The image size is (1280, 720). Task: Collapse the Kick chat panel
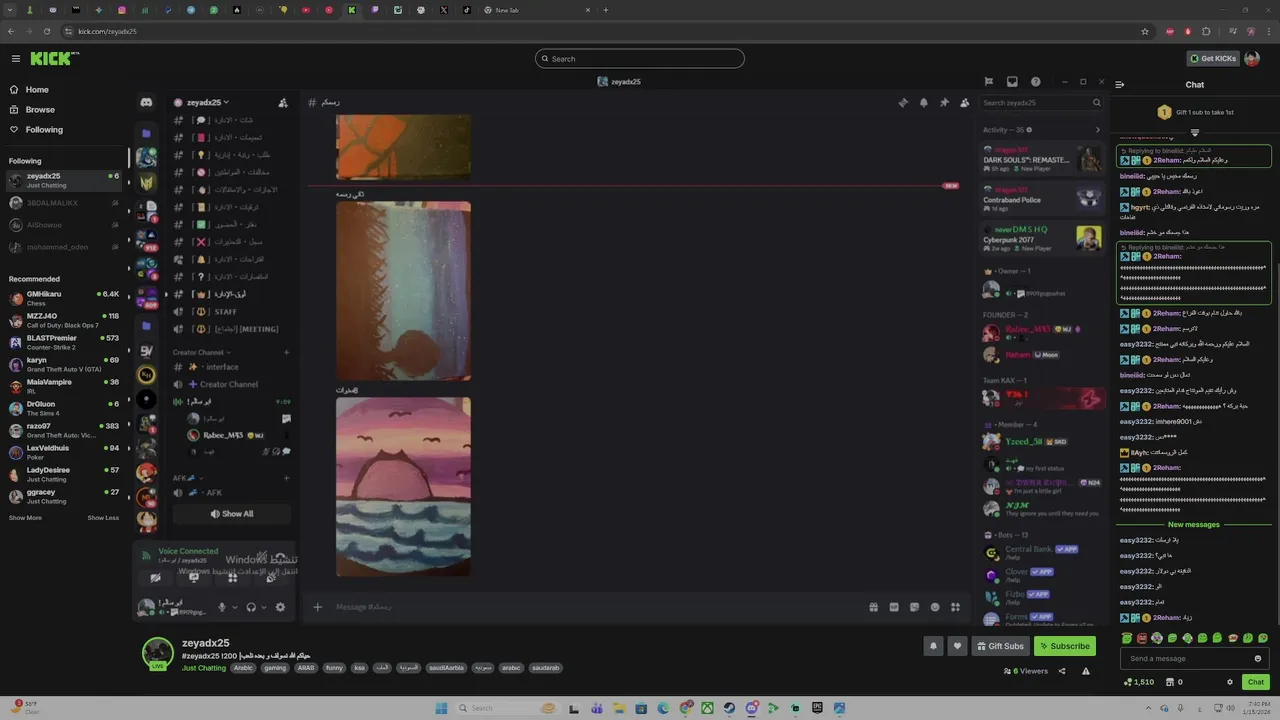point(1120,85)
